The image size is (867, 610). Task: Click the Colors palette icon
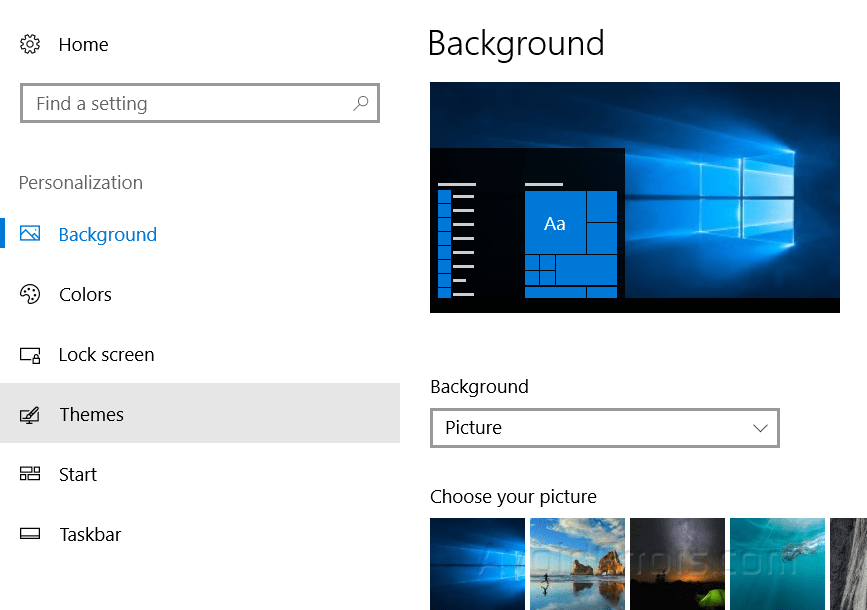click(29, 294)
